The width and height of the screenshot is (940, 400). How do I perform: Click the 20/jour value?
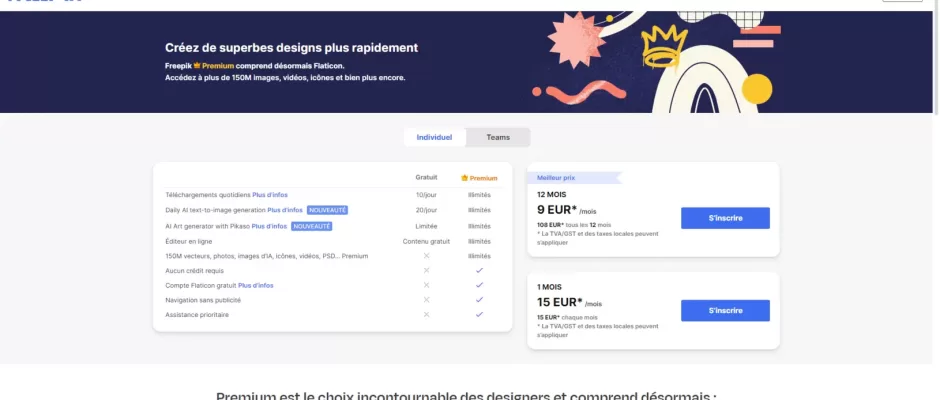point(426,210)
